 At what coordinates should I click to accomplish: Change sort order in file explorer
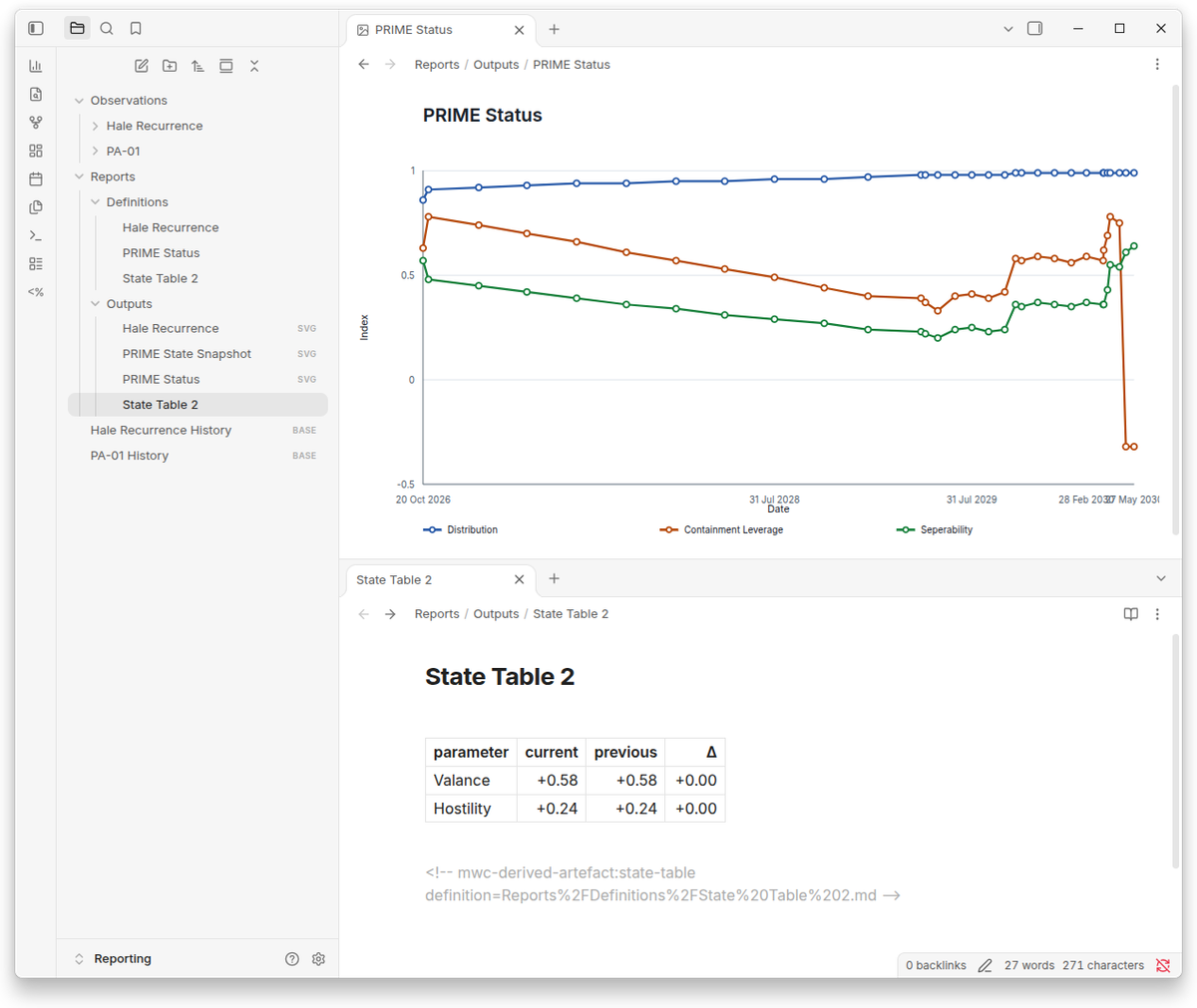pos(198,66)
